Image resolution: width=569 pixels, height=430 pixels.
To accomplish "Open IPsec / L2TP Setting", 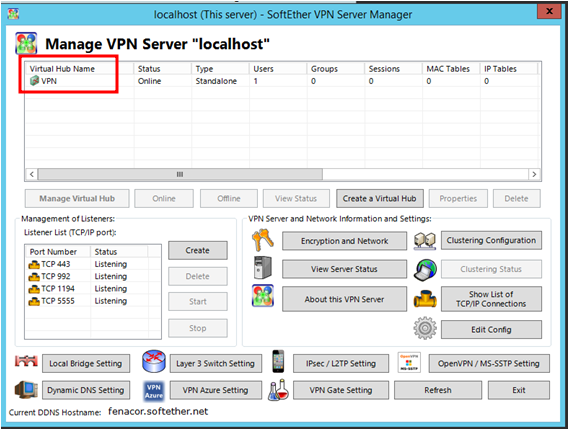I will (341, 363).
